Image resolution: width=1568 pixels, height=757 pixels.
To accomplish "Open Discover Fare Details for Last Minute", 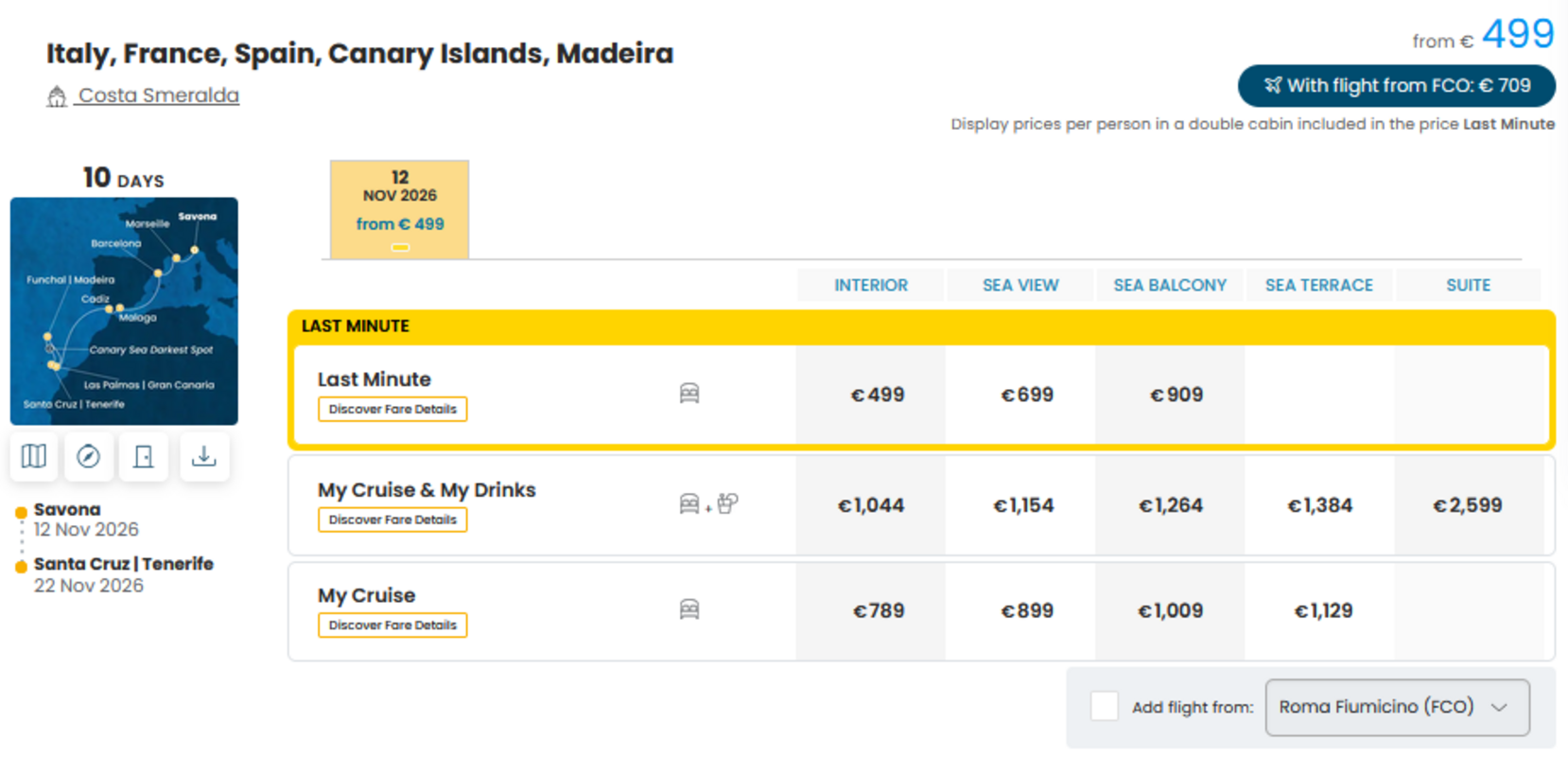I will [392, 409].
